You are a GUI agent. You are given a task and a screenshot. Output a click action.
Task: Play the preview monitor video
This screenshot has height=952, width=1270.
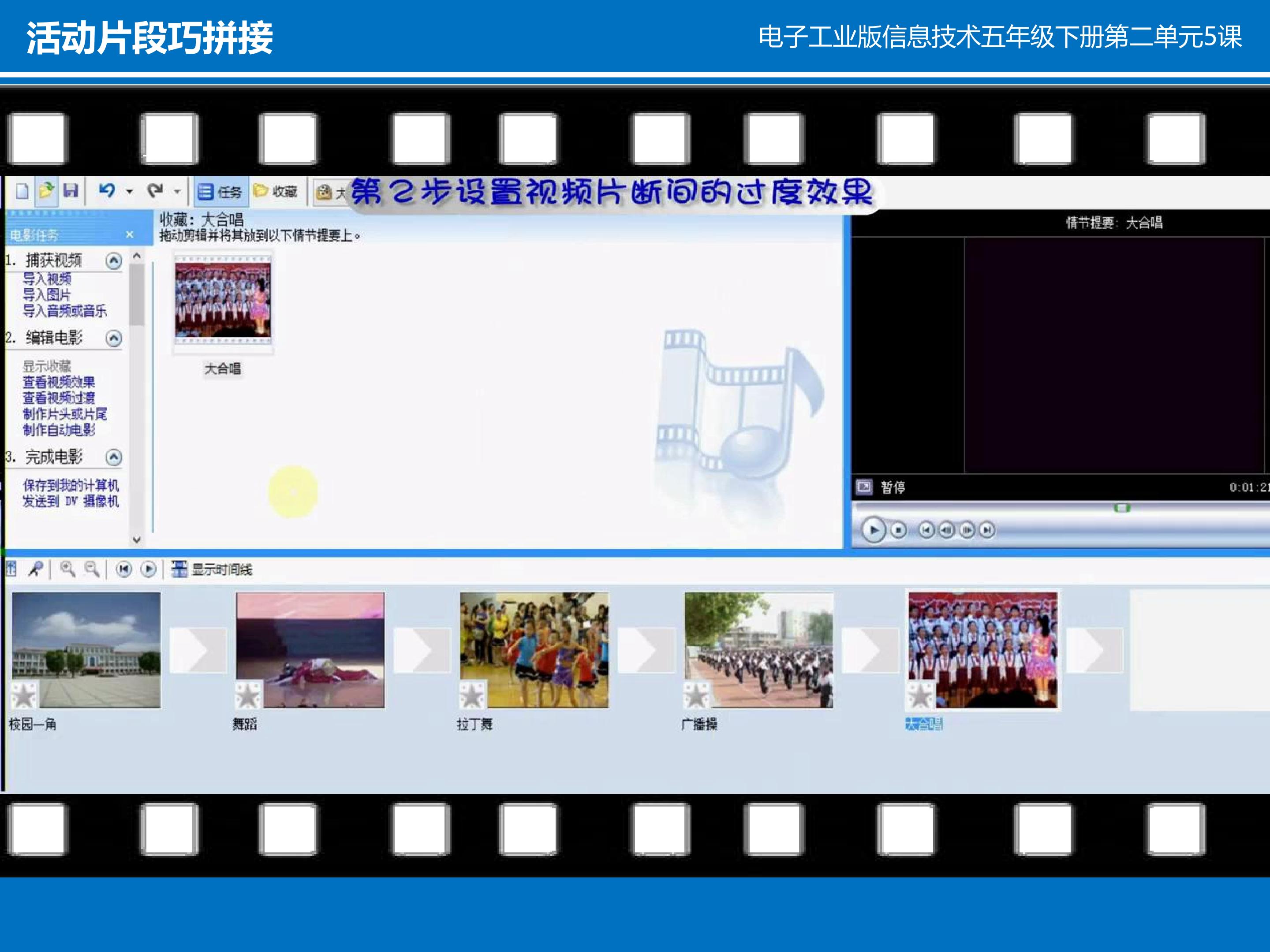click(x=874, y=530)
